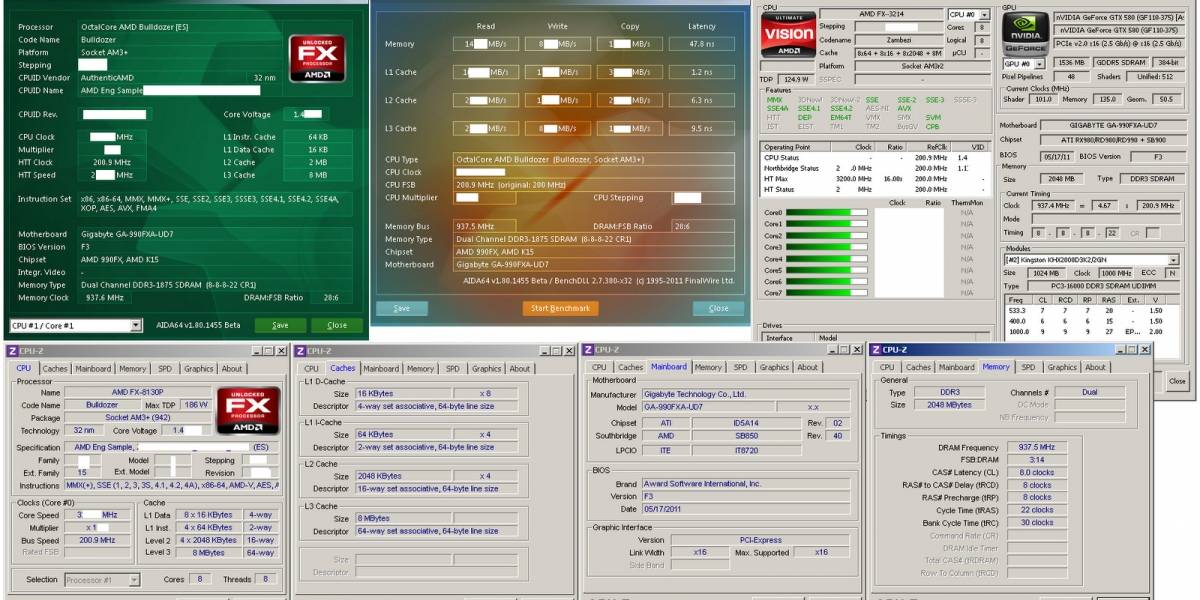1200x600 pixels.
Task: Click the Bus Speed 200.9 MHz field in CPU-Z
Action: point(97,540)
